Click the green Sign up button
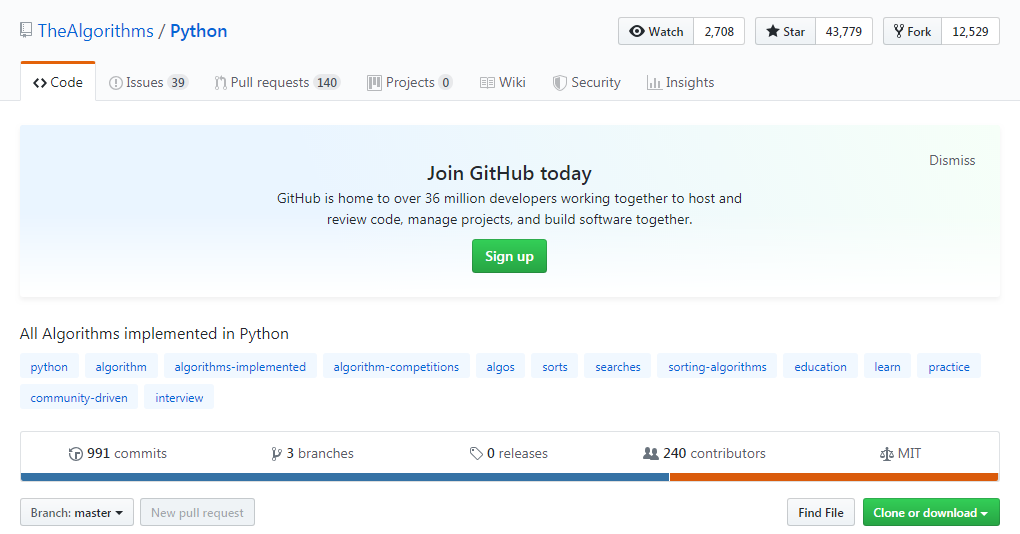Viewport: 1020px width, 534px height. tap(509, 256)
